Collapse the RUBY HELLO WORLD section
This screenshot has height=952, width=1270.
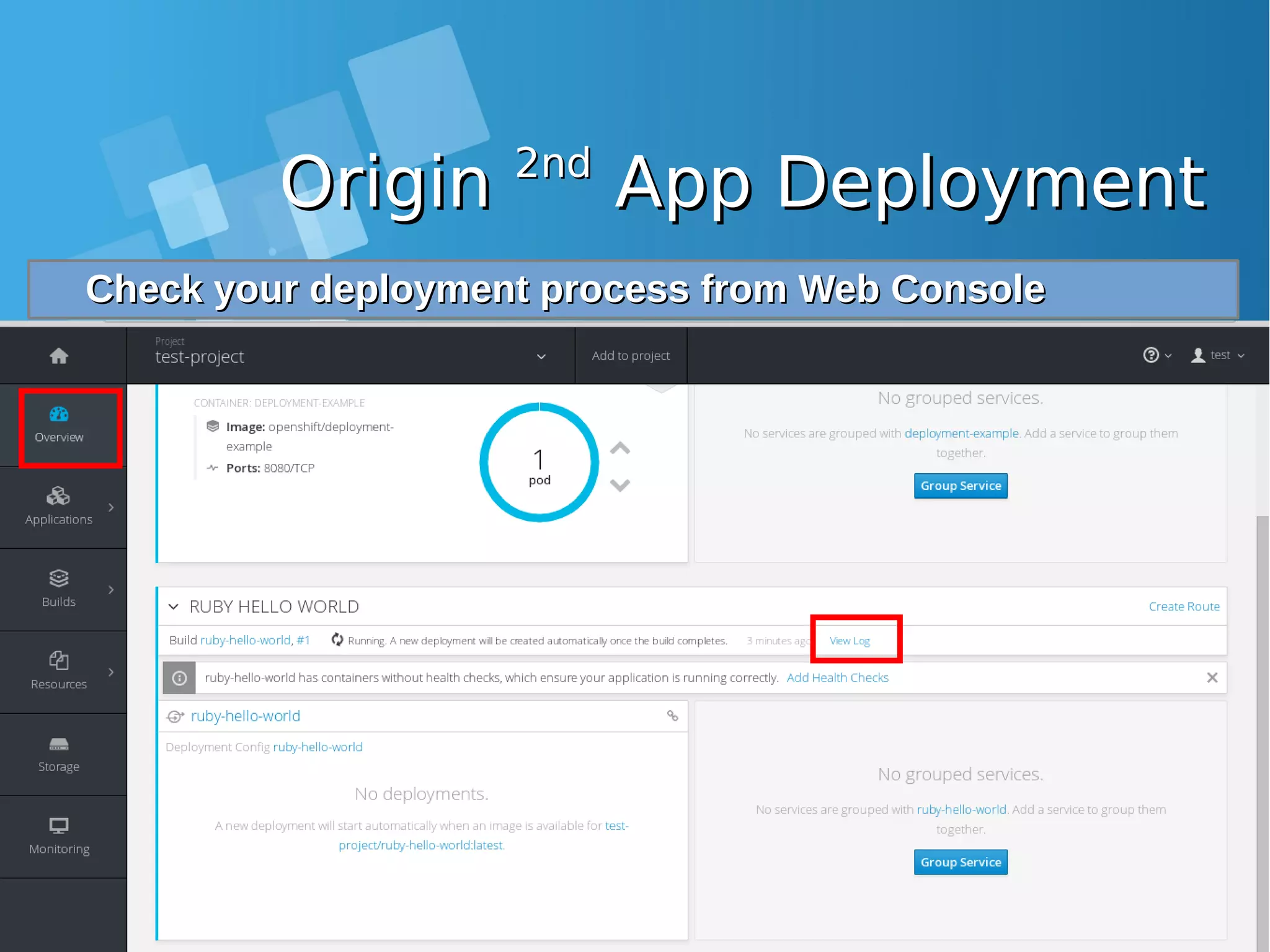174,607
